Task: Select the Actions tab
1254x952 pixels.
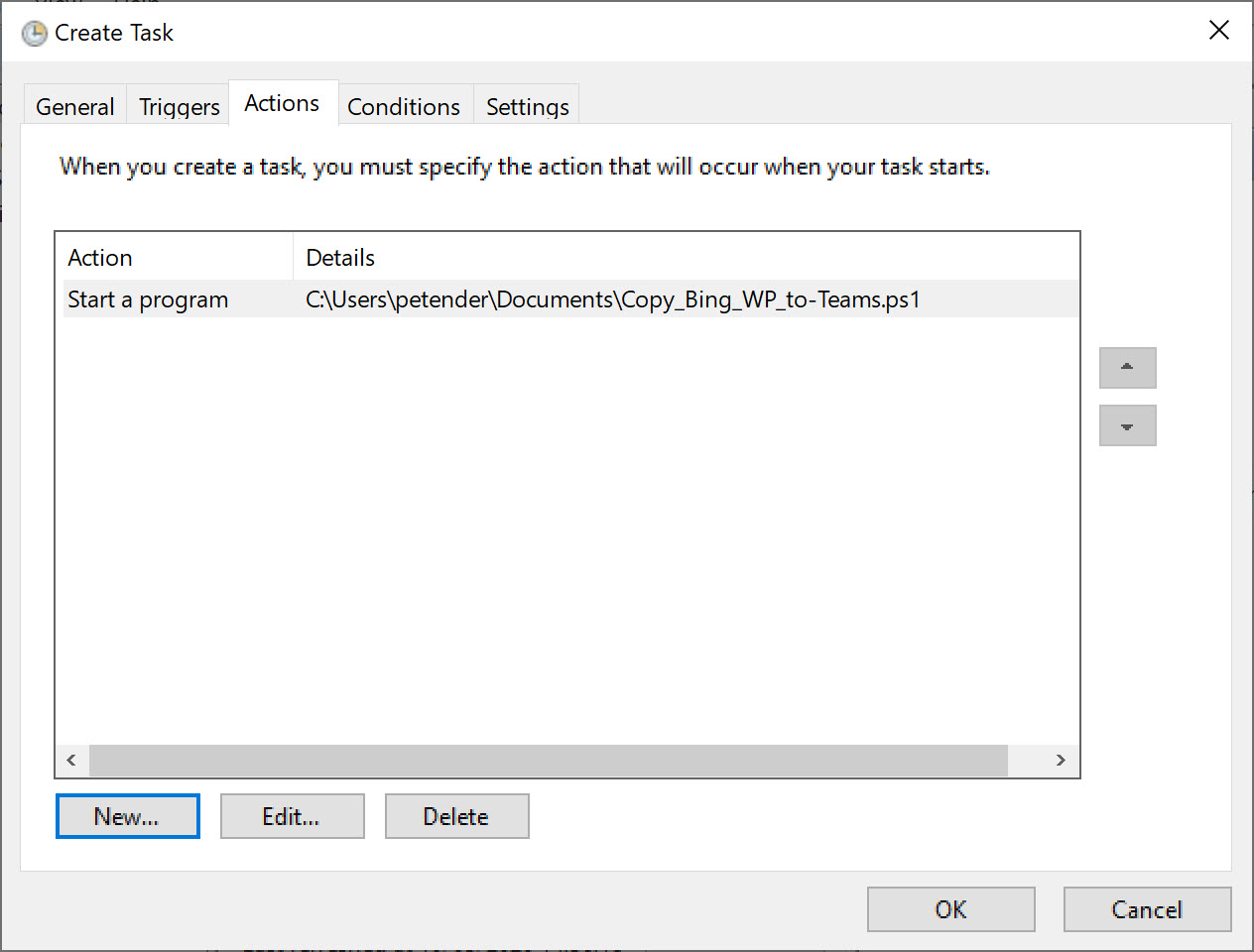Action: 282,103
